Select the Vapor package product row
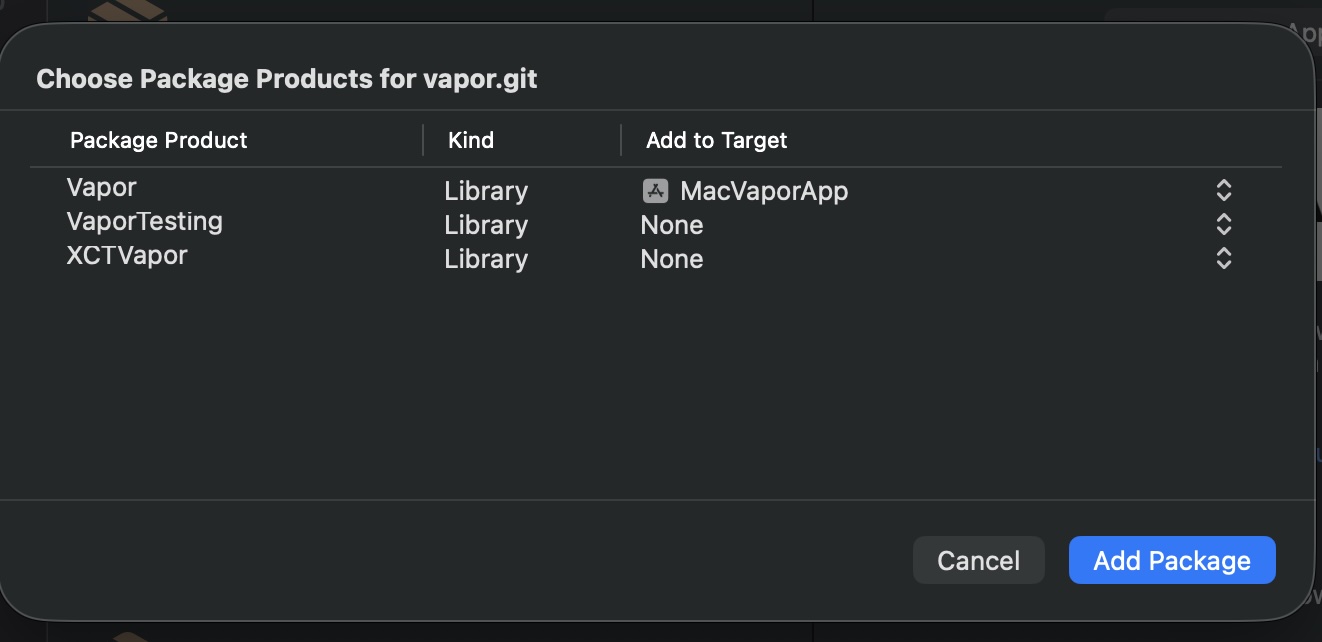This screenshot has height=642, width=1322. coord(656,189)
